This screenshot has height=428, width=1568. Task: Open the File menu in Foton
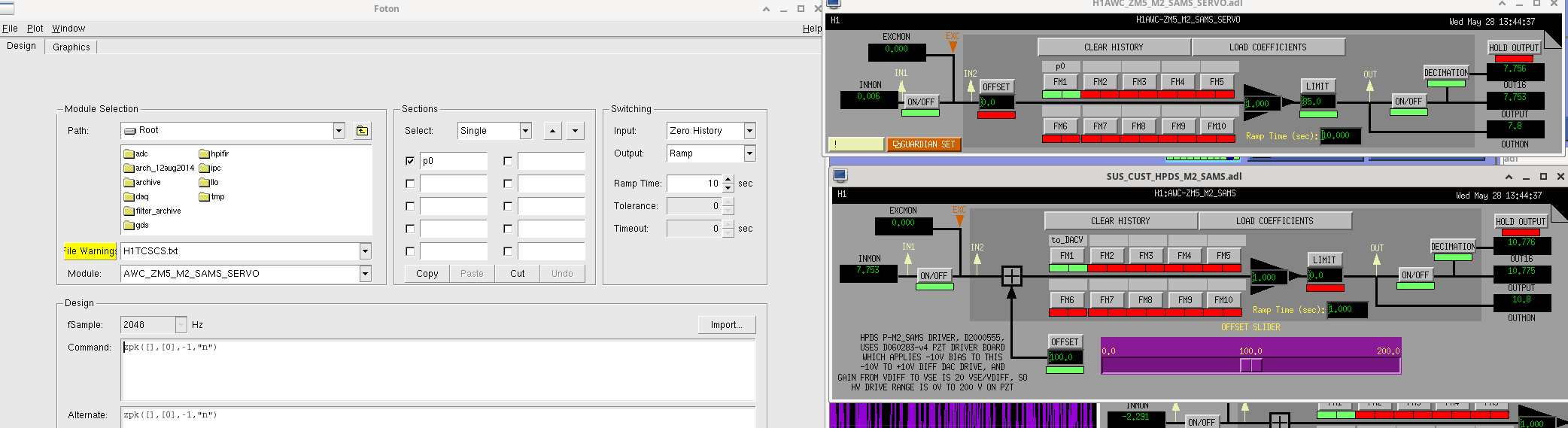[x=10, y=29]
